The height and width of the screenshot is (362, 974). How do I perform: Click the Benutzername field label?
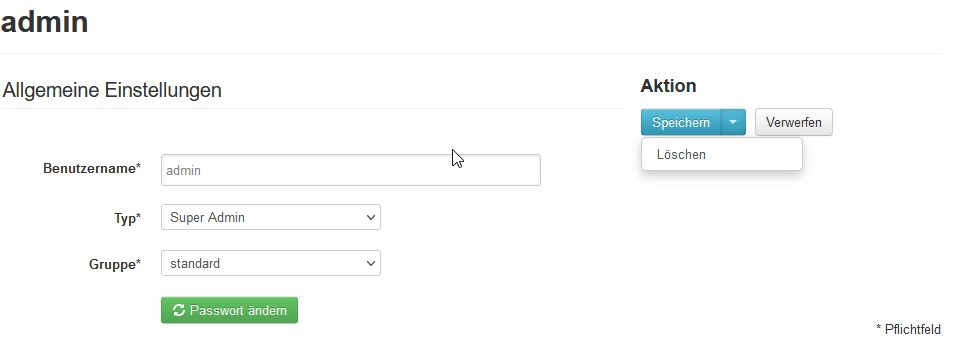pyautogui.click(x=92, y=168)
